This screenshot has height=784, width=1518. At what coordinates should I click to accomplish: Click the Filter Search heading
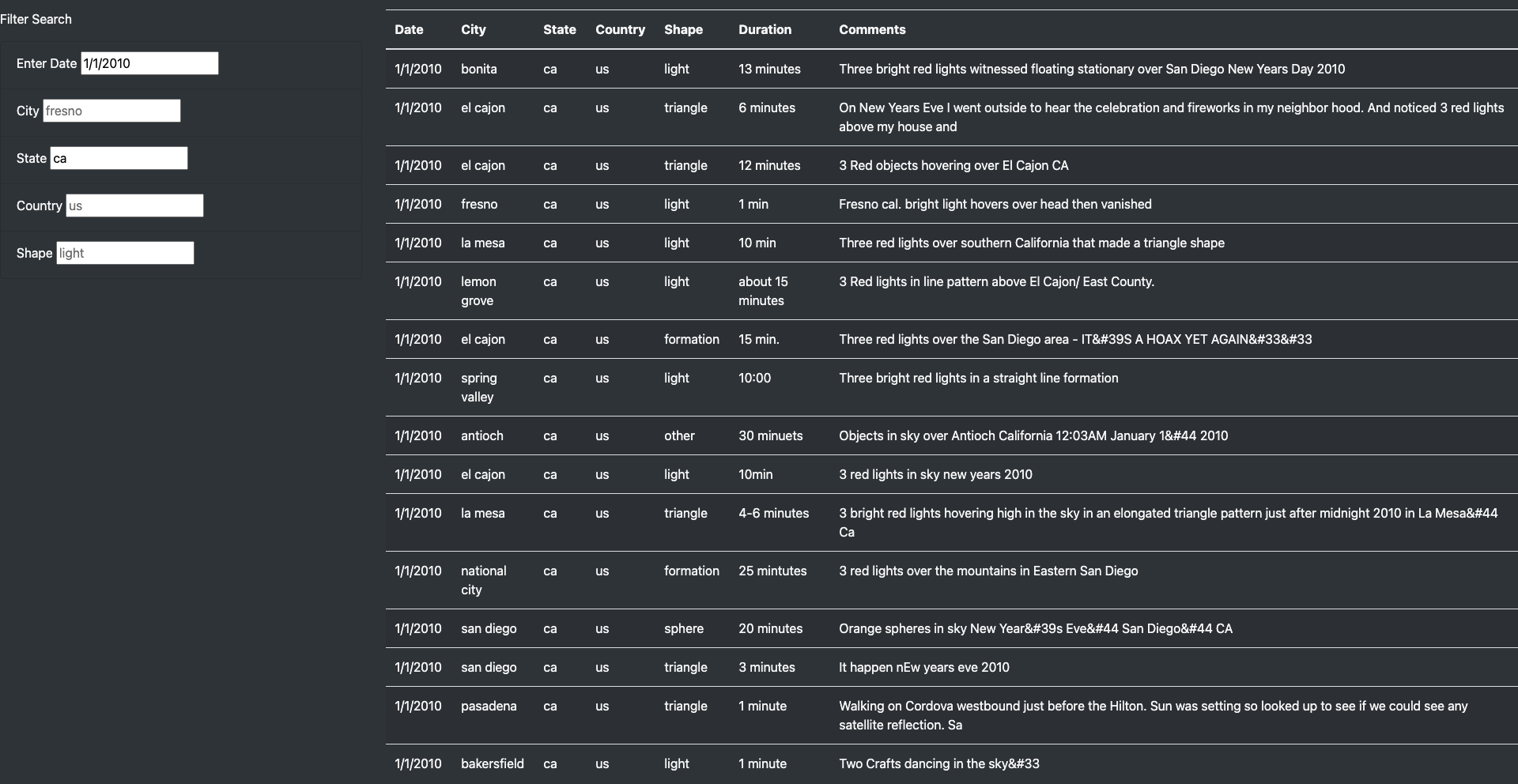click(x=36, y=19)
